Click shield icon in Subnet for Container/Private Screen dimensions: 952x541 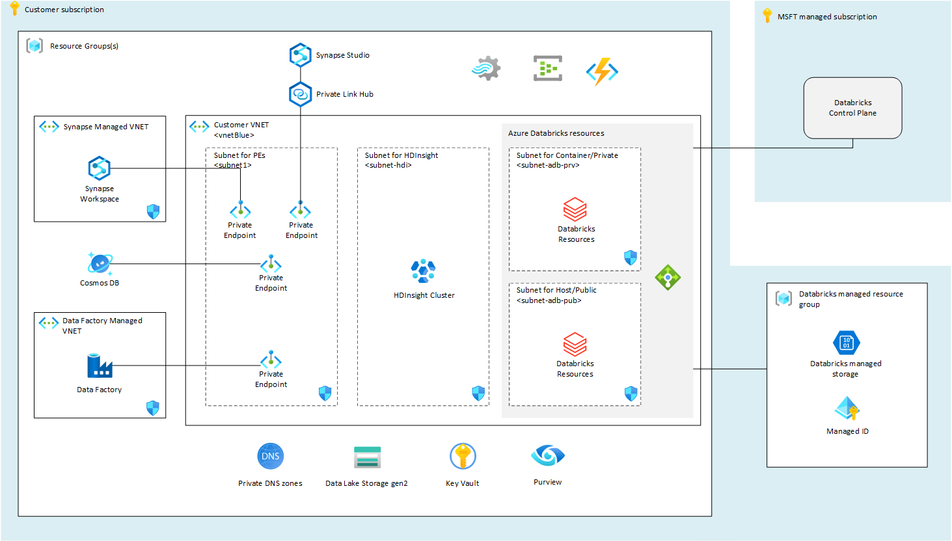click(631, 258)
